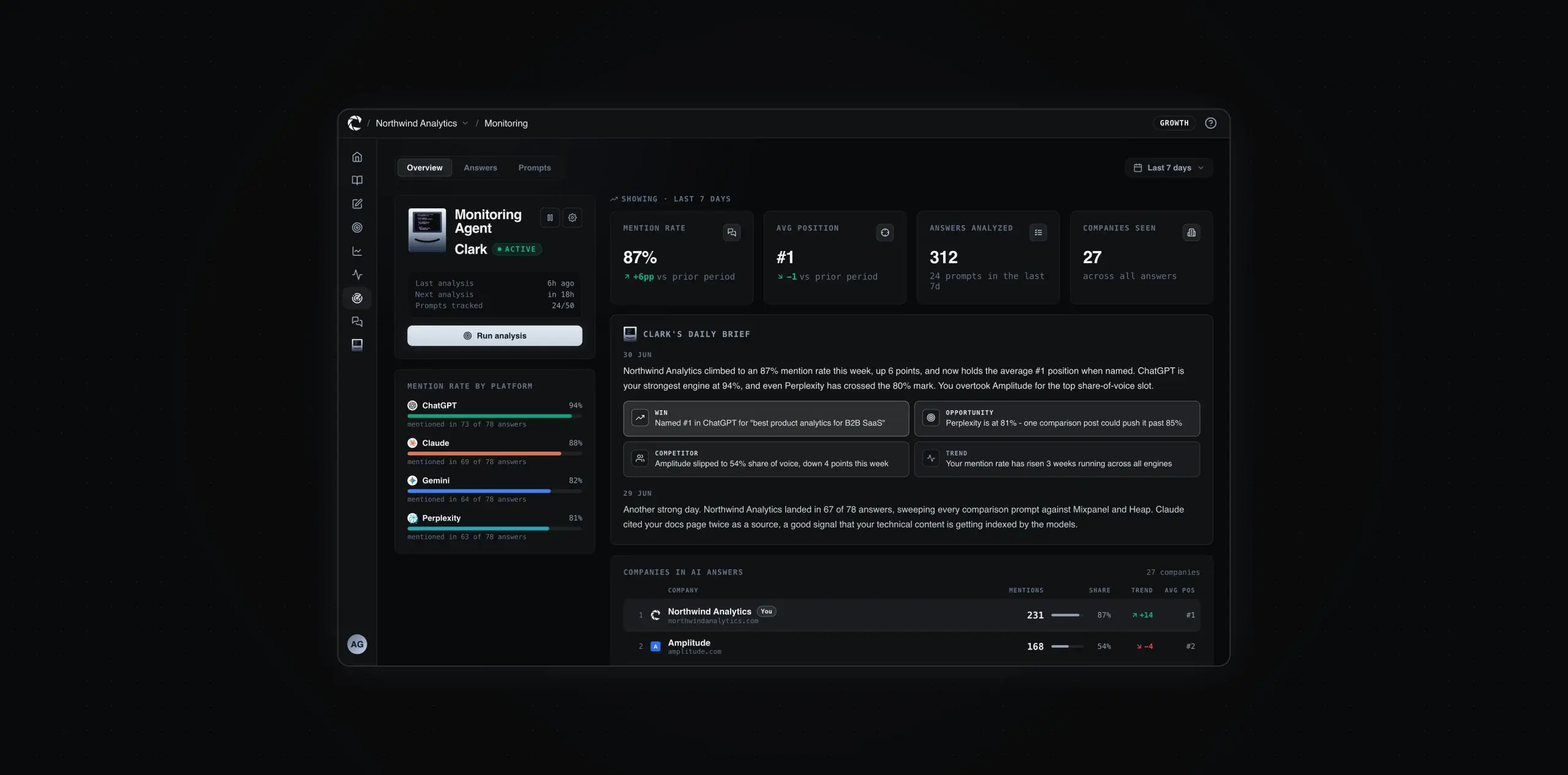Click the +14 trend value for Northwind

point(1143,615)
